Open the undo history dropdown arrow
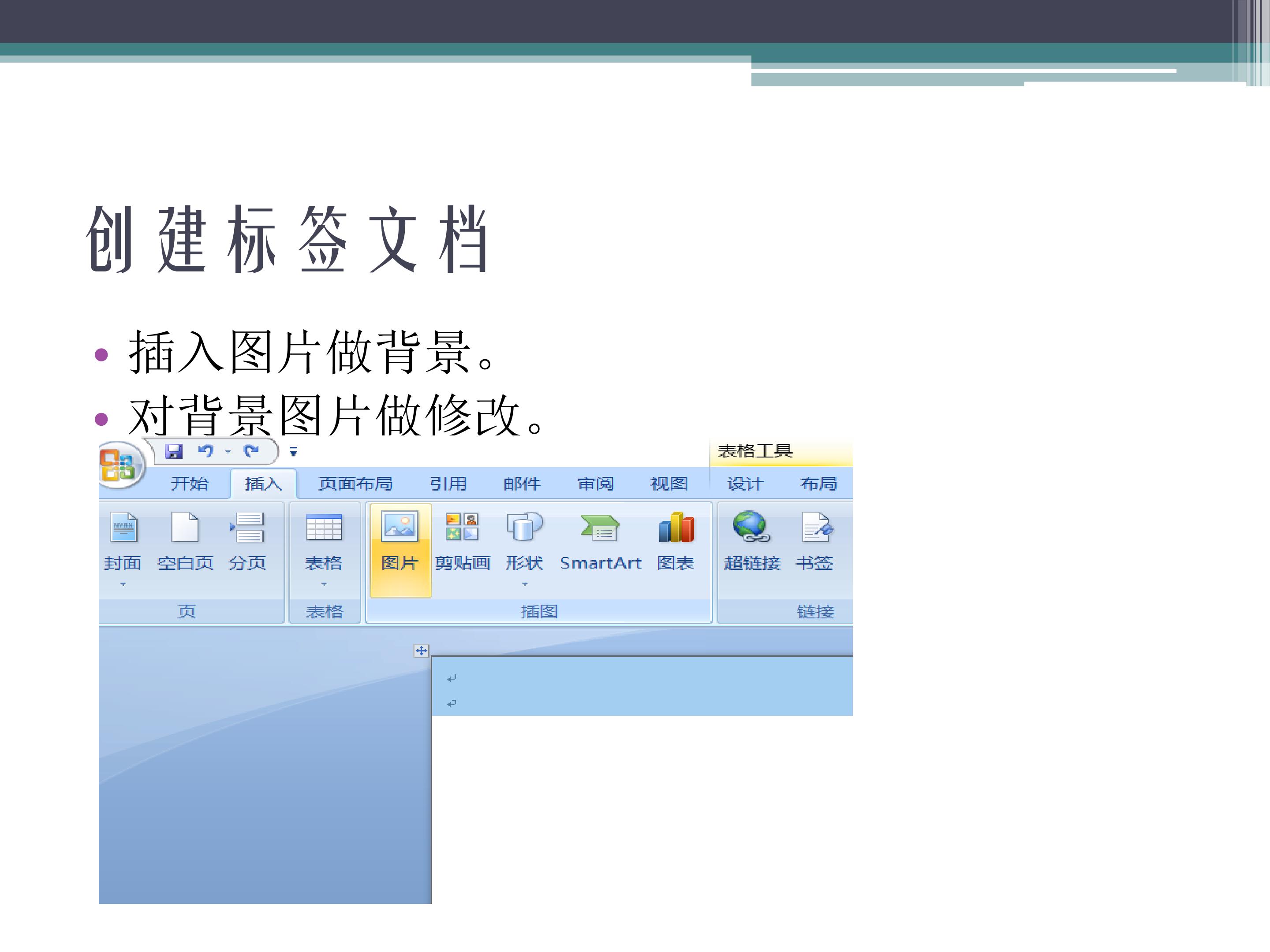The image size is (1270, 952). 228,452
